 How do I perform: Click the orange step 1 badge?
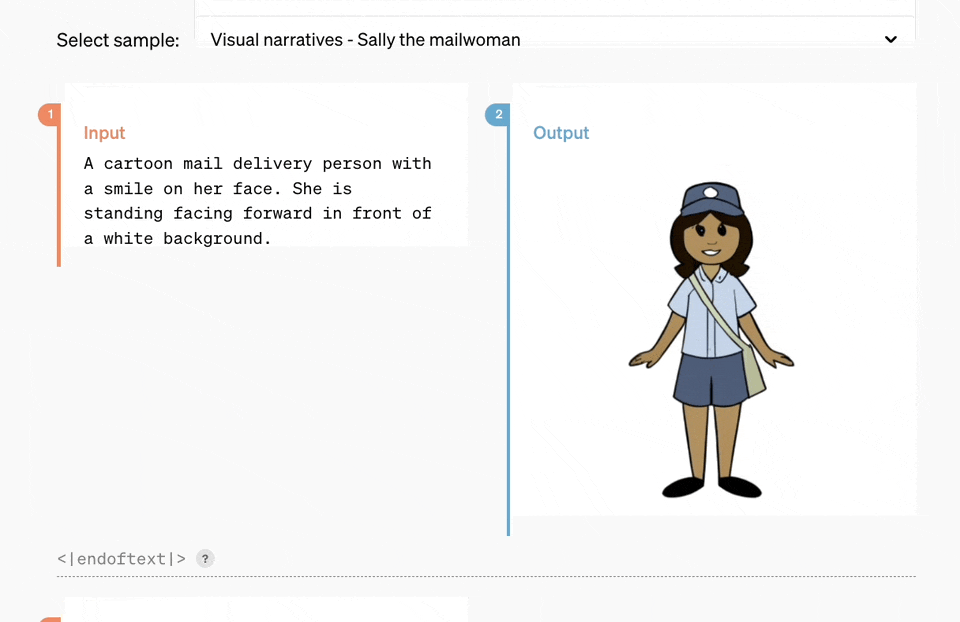tap(50, 114)
